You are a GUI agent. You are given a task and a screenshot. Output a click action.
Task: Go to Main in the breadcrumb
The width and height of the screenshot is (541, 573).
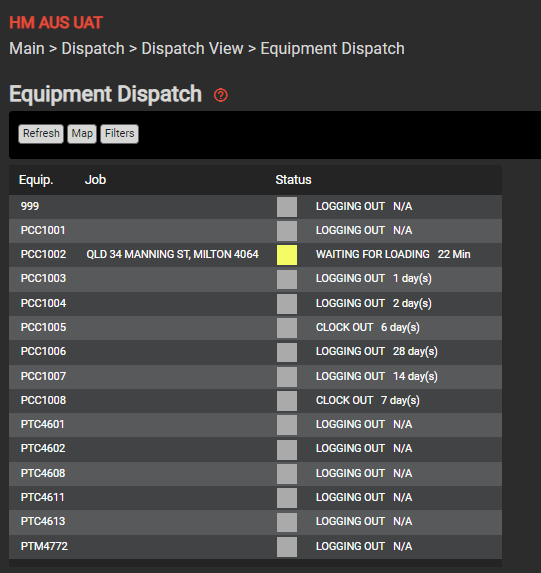click(27, 49)
